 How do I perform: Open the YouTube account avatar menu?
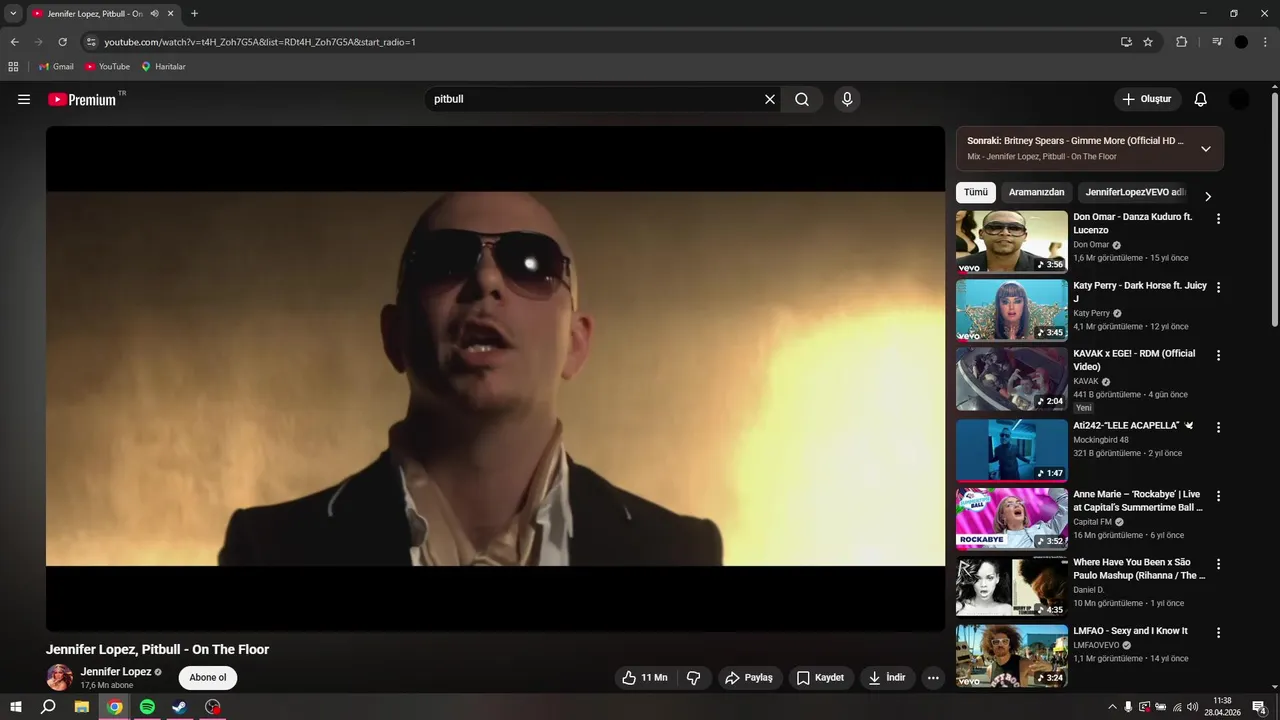(1239, 99)
